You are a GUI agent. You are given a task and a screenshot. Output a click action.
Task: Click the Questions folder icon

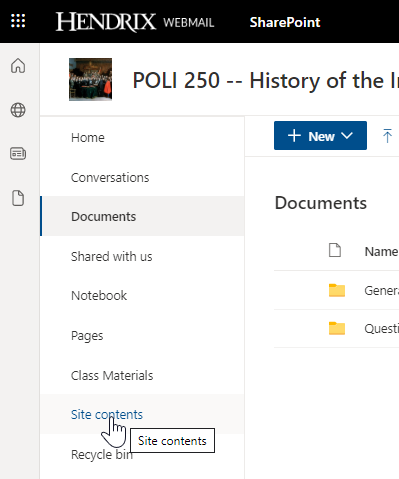(x=337, y=328)
